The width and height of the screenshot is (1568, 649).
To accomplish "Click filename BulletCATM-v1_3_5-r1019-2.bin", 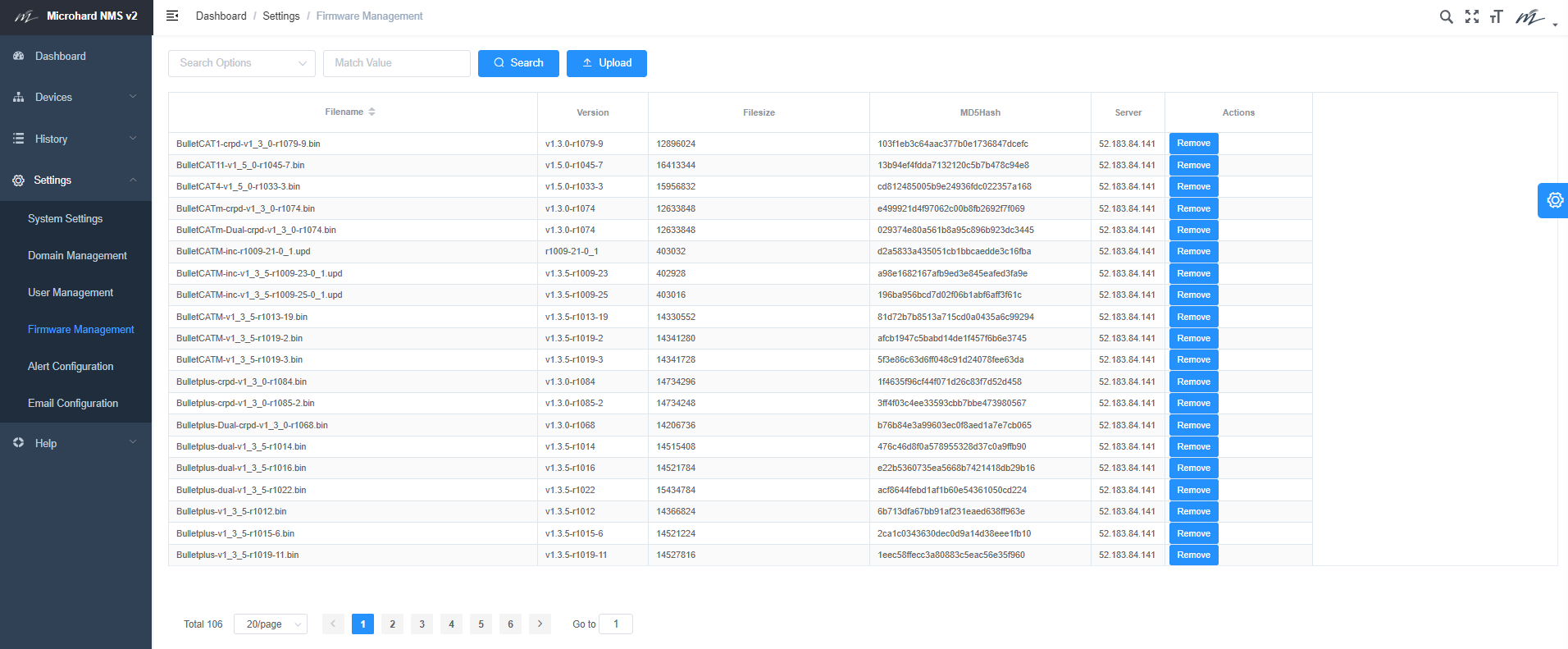I will [x=239, y=338].
